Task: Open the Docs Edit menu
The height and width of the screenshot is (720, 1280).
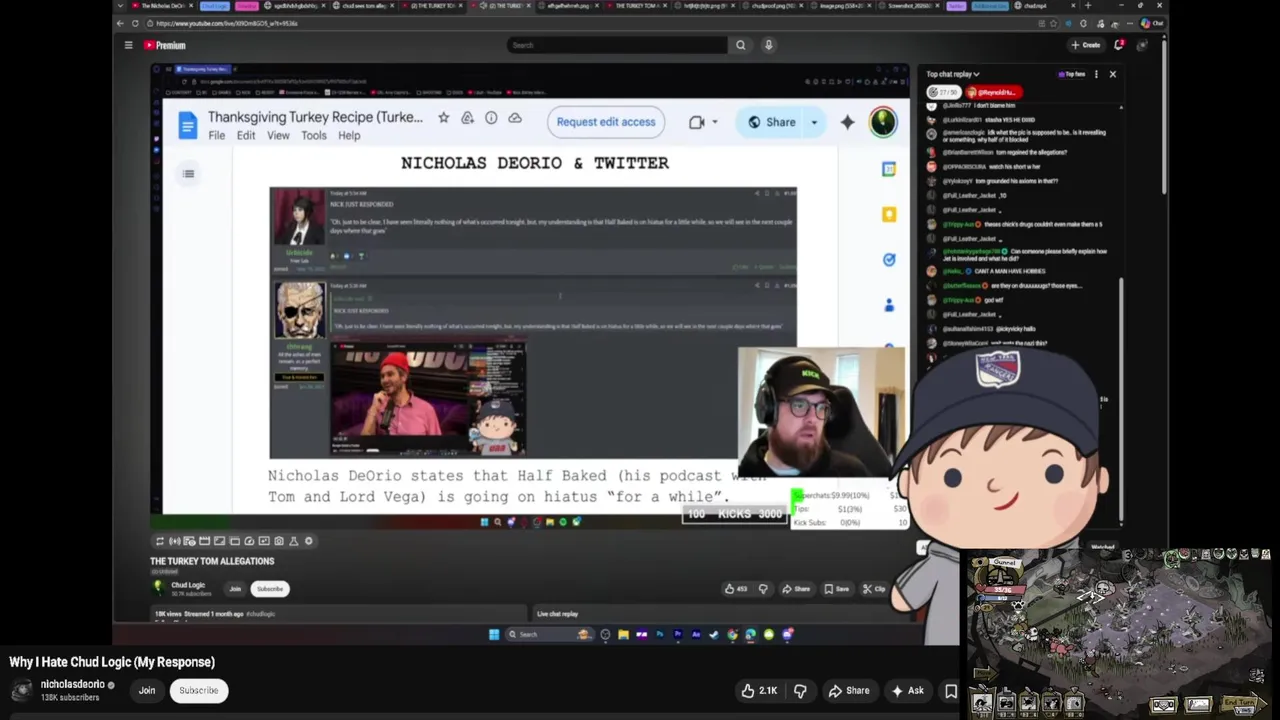Action: point(246,136)
